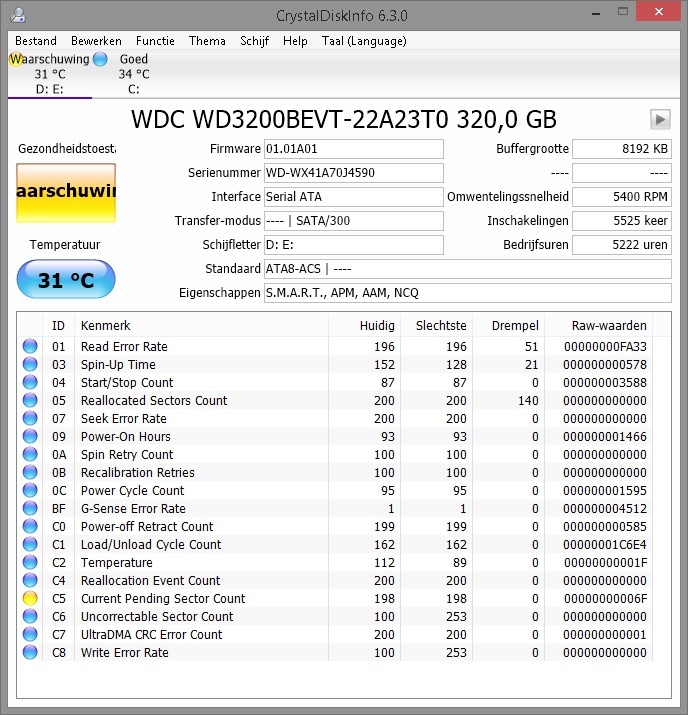Open the Bestand menu

point(36,41)
